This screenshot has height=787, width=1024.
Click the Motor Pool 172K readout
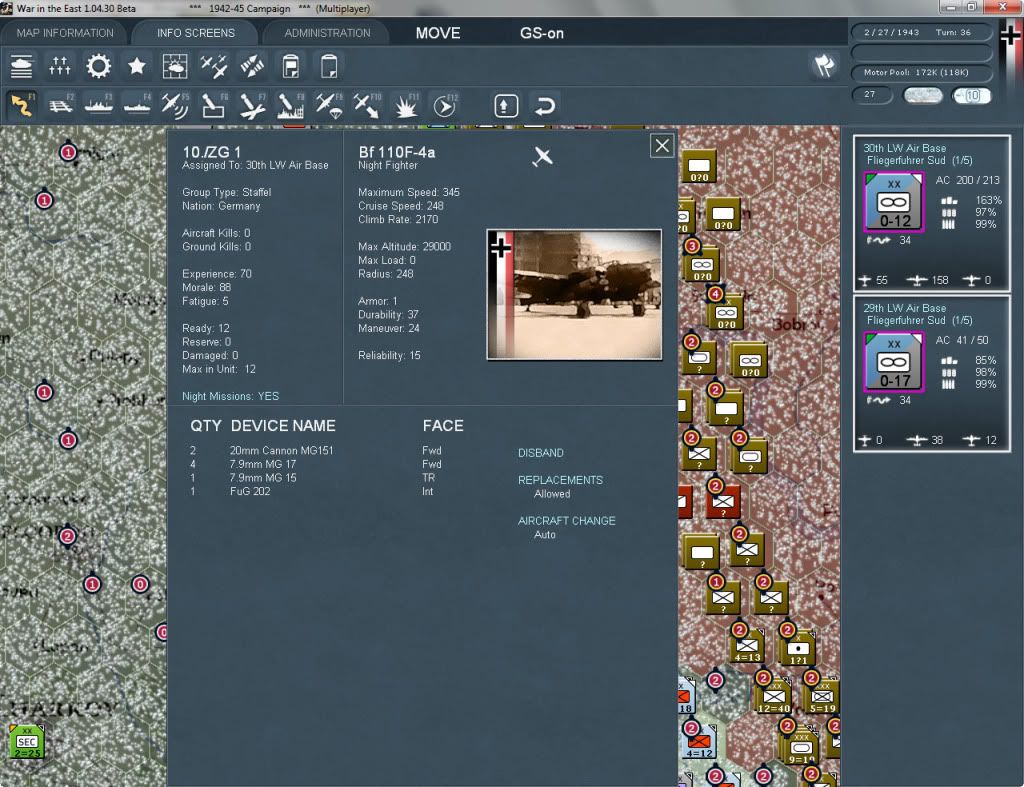921,72
